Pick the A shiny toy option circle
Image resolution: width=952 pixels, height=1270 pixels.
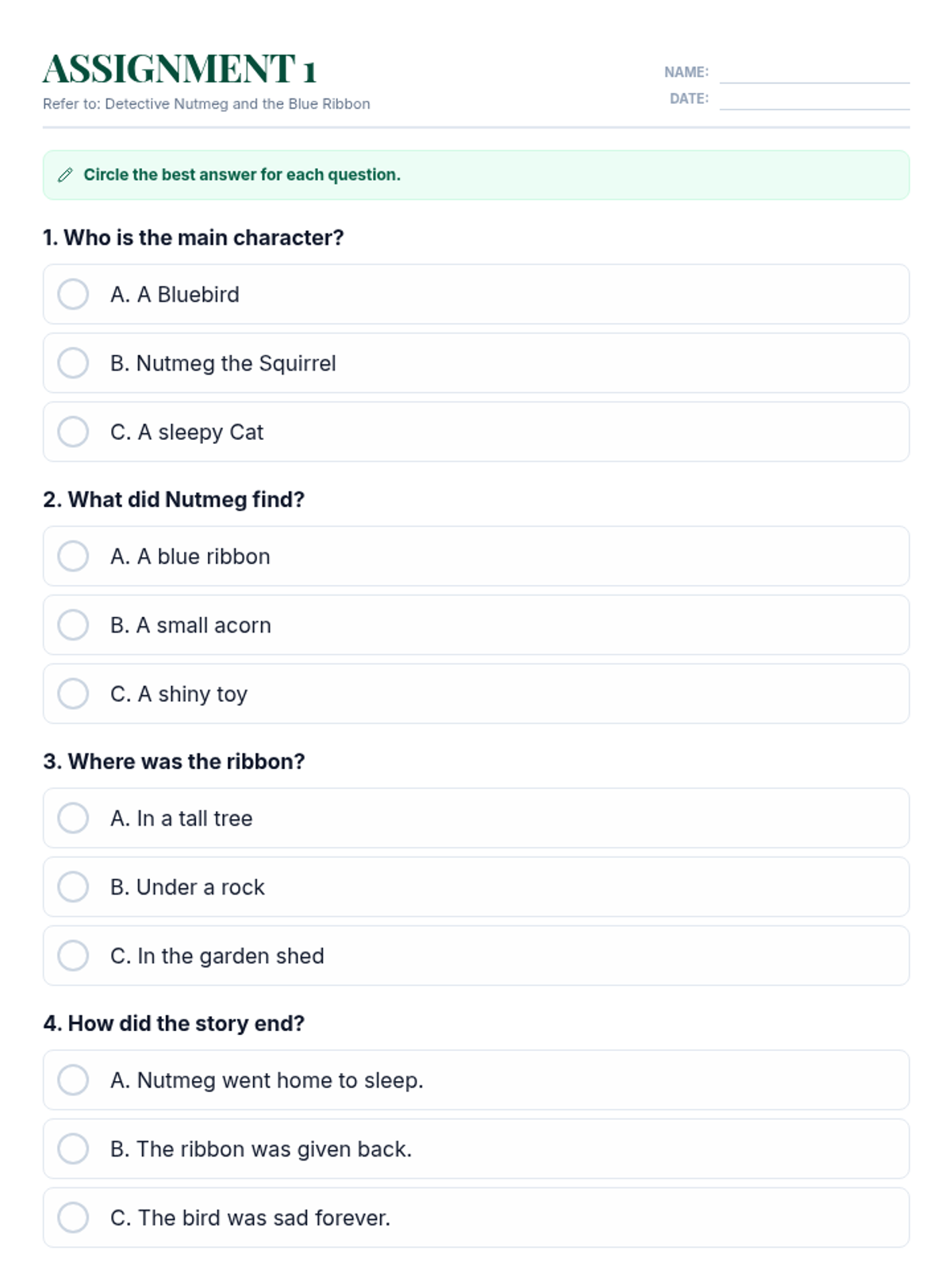tap(73, 694)
